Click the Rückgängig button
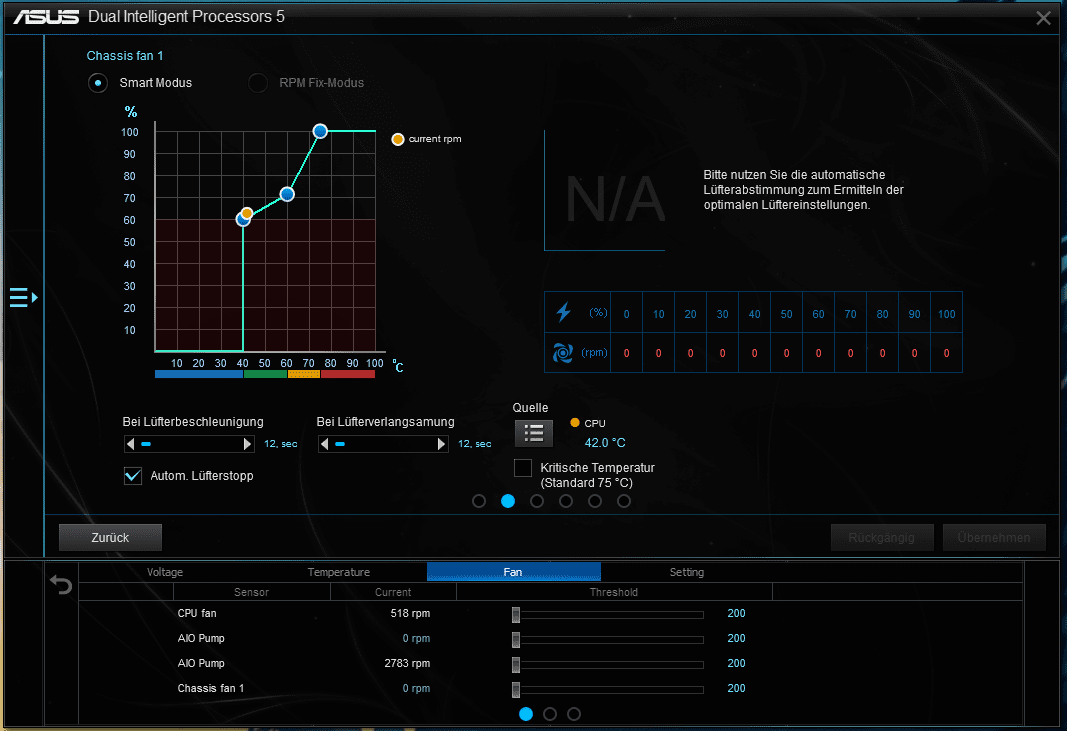This screenshot has height=731, width=1067. coord(882,538)
